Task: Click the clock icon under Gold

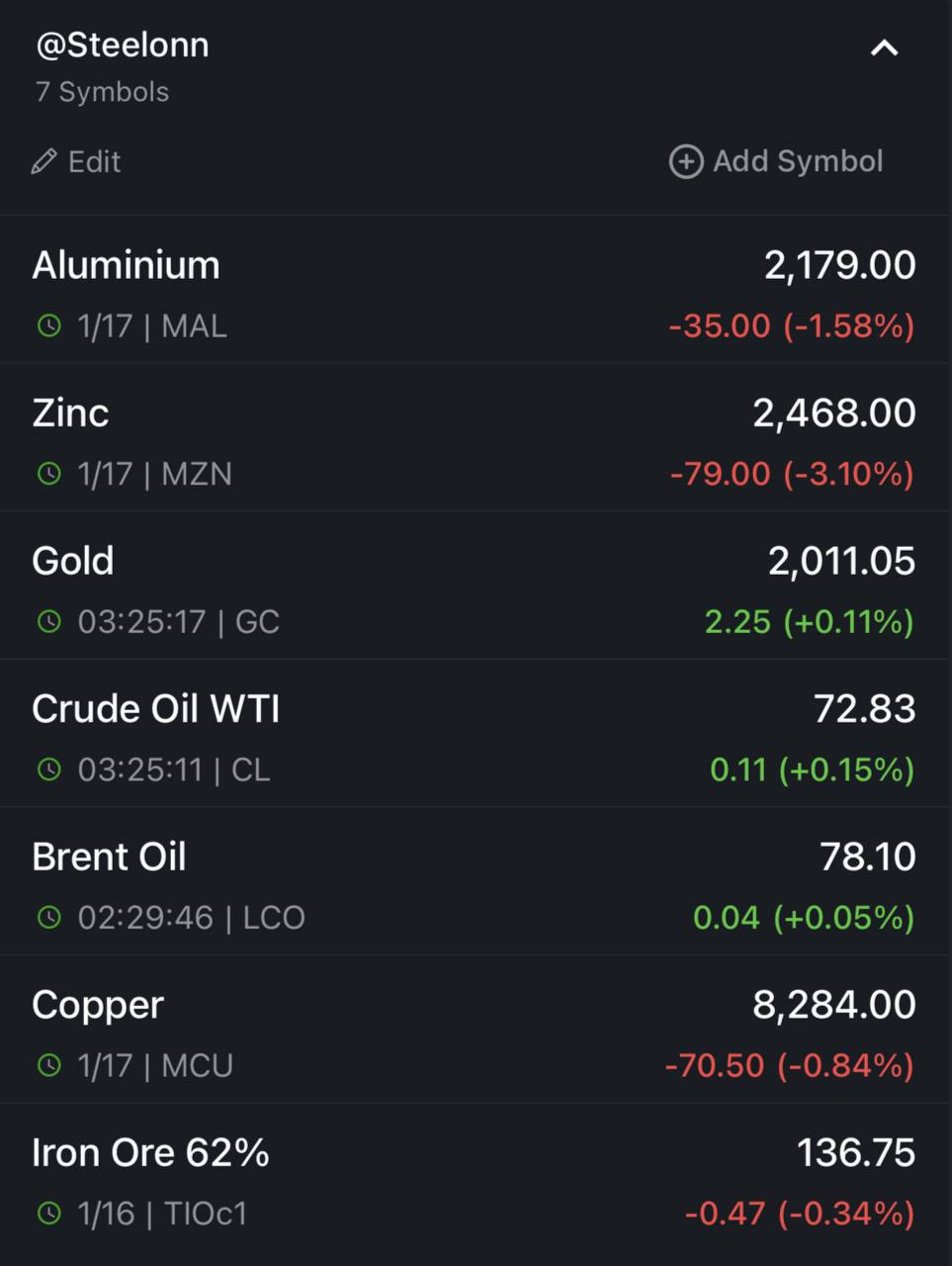Action: (48, 621)
